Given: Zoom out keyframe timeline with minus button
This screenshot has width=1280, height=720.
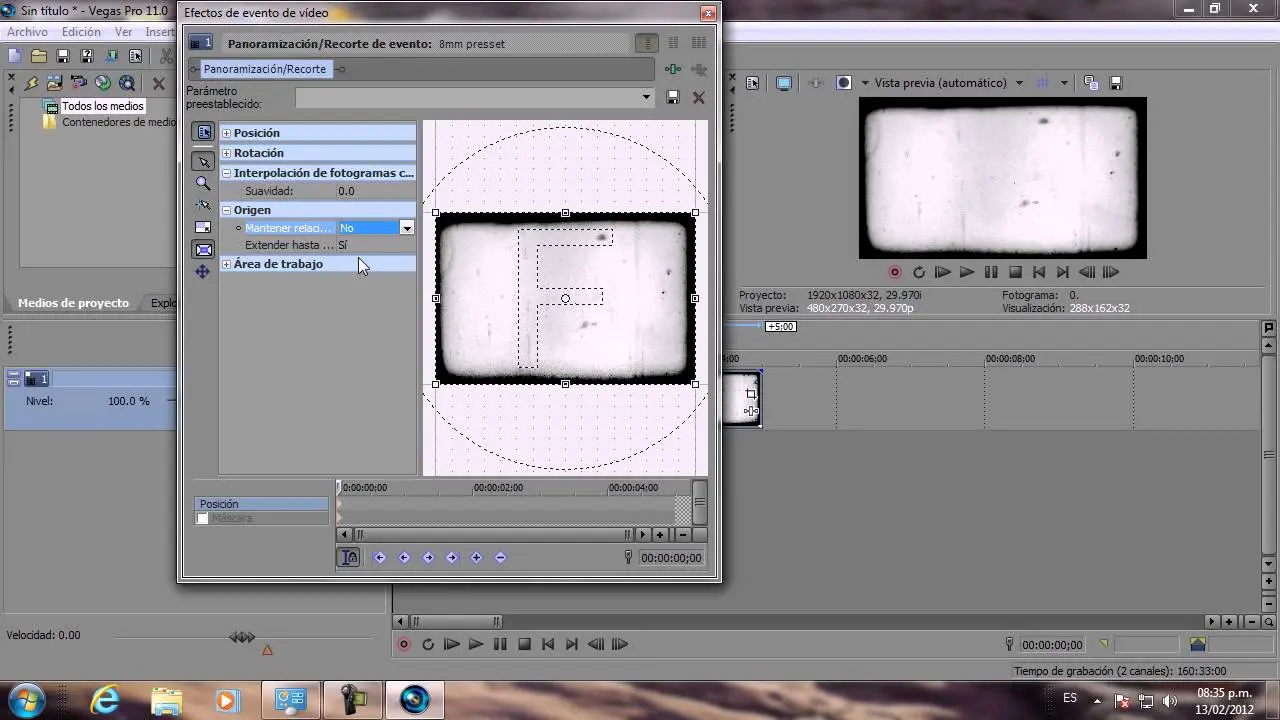Looking at the screenshot, I should 683,535.
